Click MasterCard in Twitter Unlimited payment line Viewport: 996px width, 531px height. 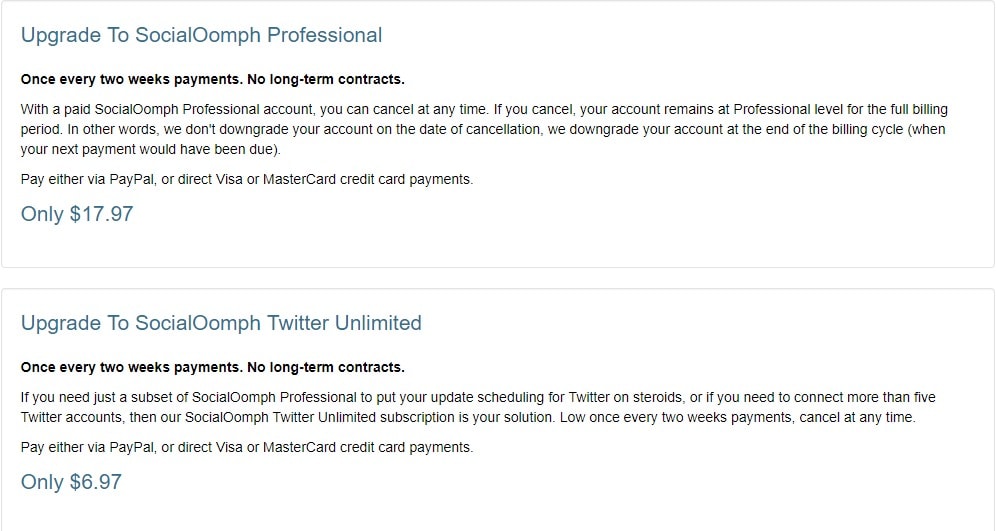(x=299, y=447)
